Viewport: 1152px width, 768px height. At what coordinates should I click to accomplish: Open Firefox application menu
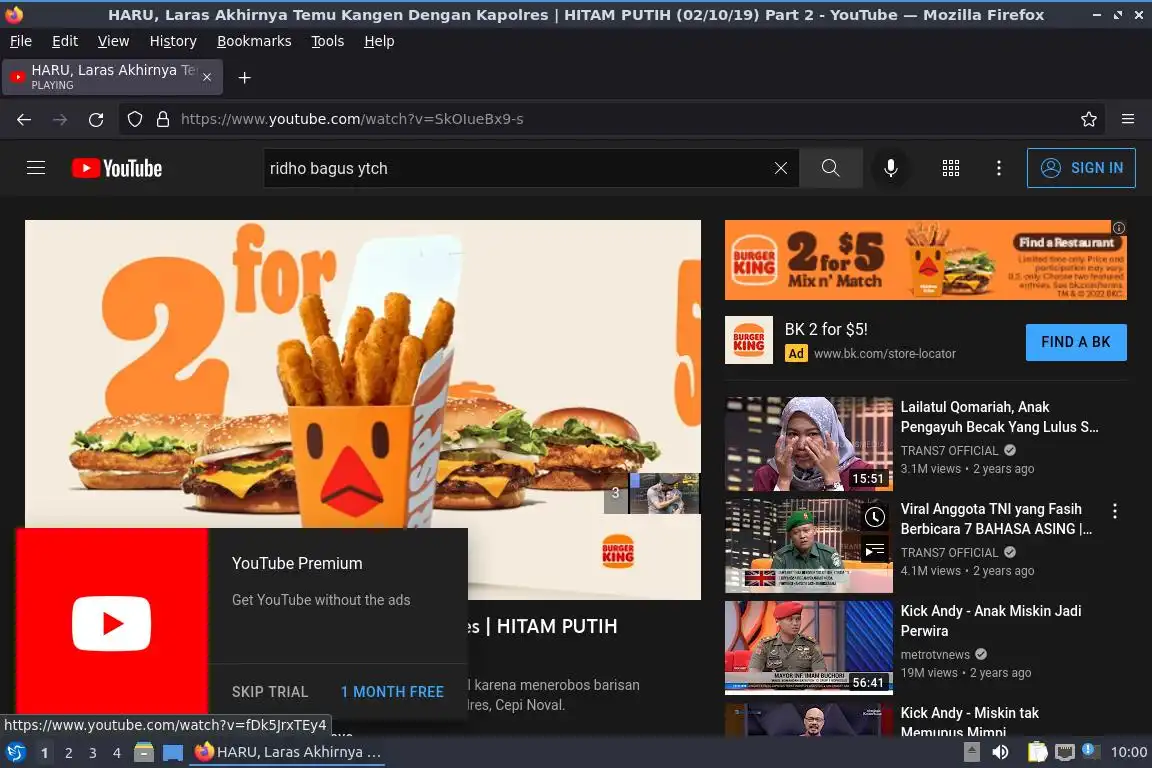click(x=1128, y=119)
